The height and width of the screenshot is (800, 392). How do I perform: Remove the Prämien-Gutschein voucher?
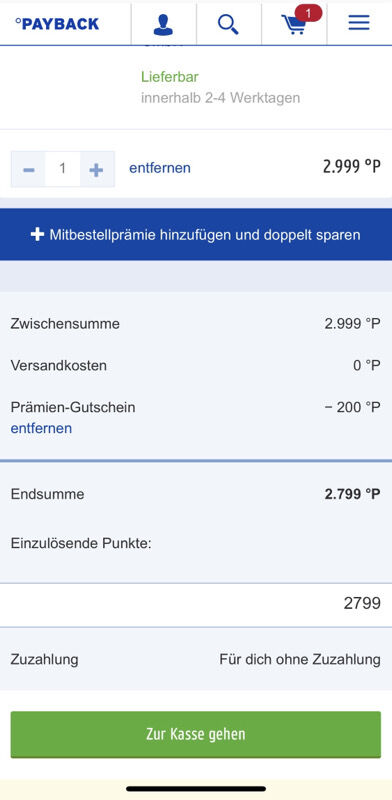click(x=41, y=428)
